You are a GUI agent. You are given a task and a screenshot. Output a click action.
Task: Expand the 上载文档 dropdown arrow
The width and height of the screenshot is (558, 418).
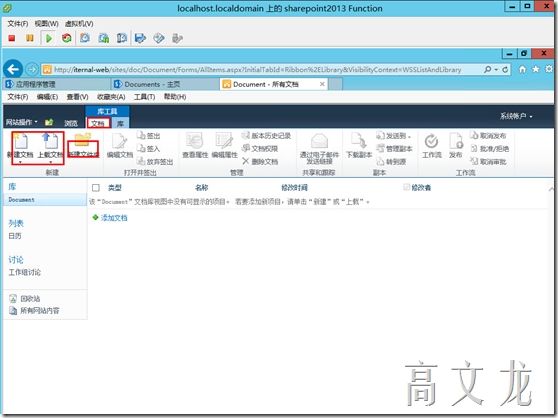point(51,162)
